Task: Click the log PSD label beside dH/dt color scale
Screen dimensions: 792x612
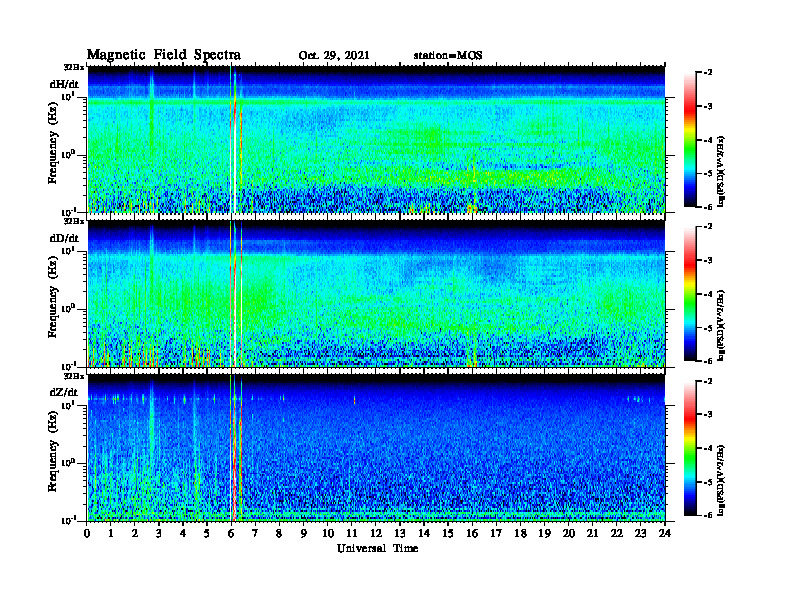Action: (x=721, y=171)
